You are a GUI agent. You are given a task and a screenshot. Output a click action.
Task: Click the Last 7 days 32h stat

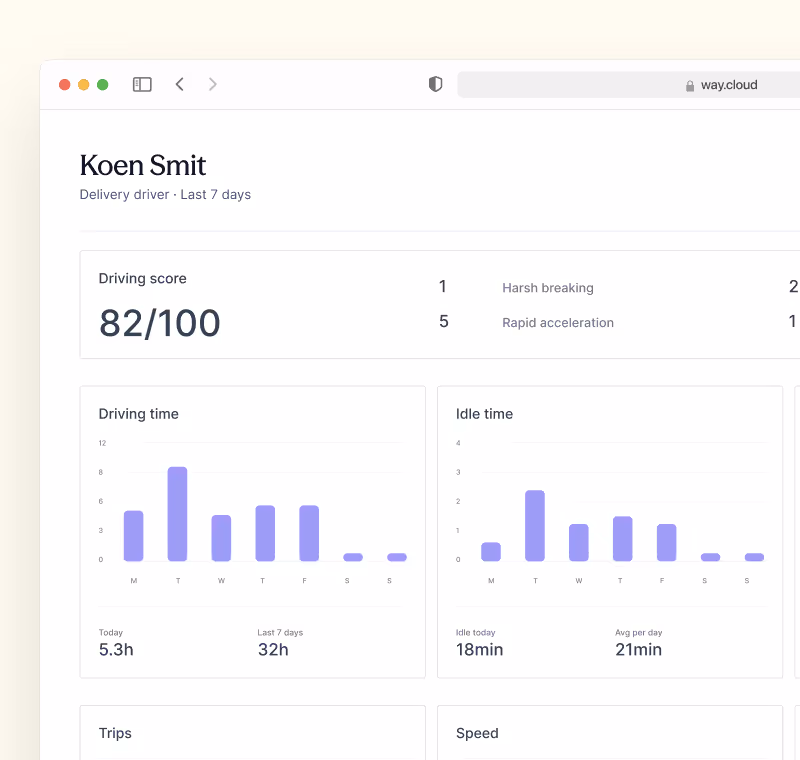pos(272,649)
